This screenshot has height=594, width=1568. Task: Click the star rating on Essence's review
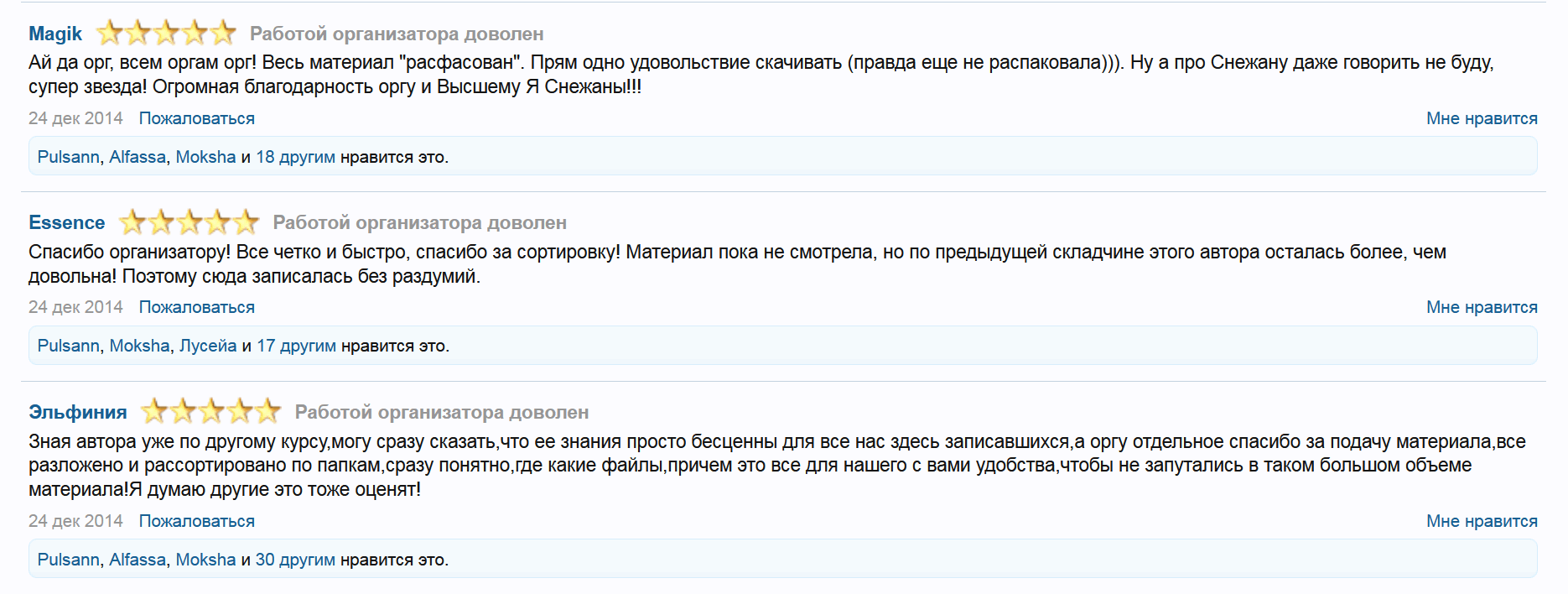coord(189,222)
